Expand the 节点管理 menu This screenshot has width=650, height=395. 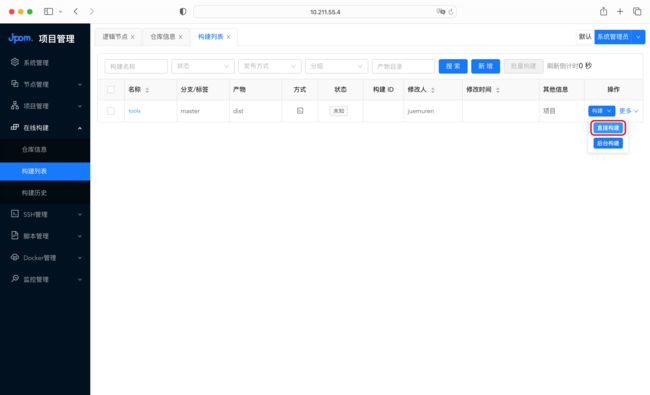(x=80, y=84)
